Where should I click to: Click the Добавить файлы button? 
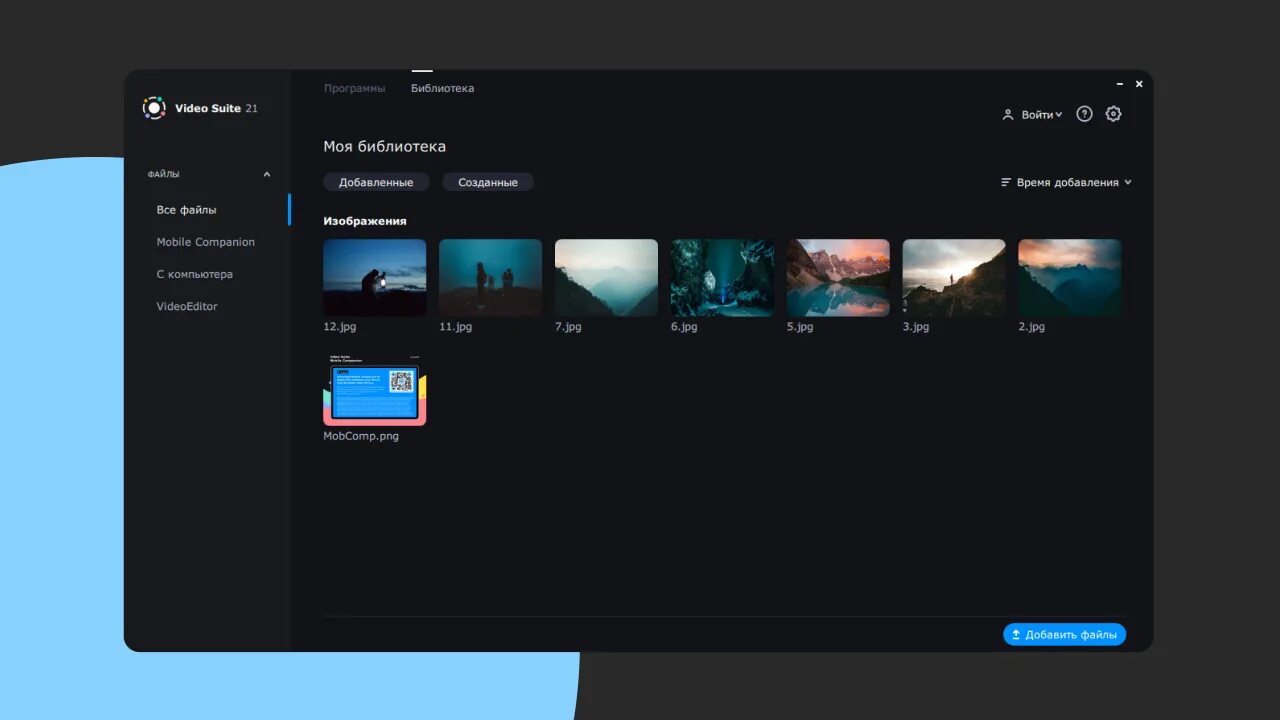(1064, 634)
